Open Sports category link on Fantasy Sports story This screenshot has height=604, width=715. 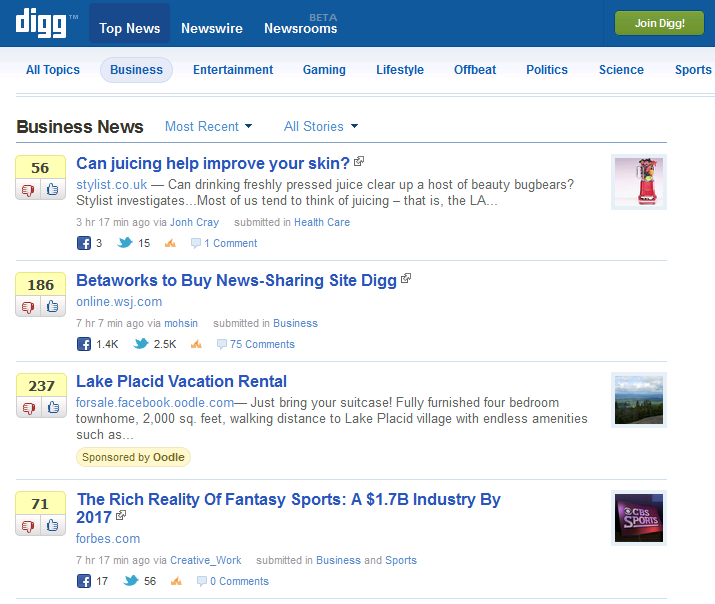pyautogui.click(x=401, y=560)
